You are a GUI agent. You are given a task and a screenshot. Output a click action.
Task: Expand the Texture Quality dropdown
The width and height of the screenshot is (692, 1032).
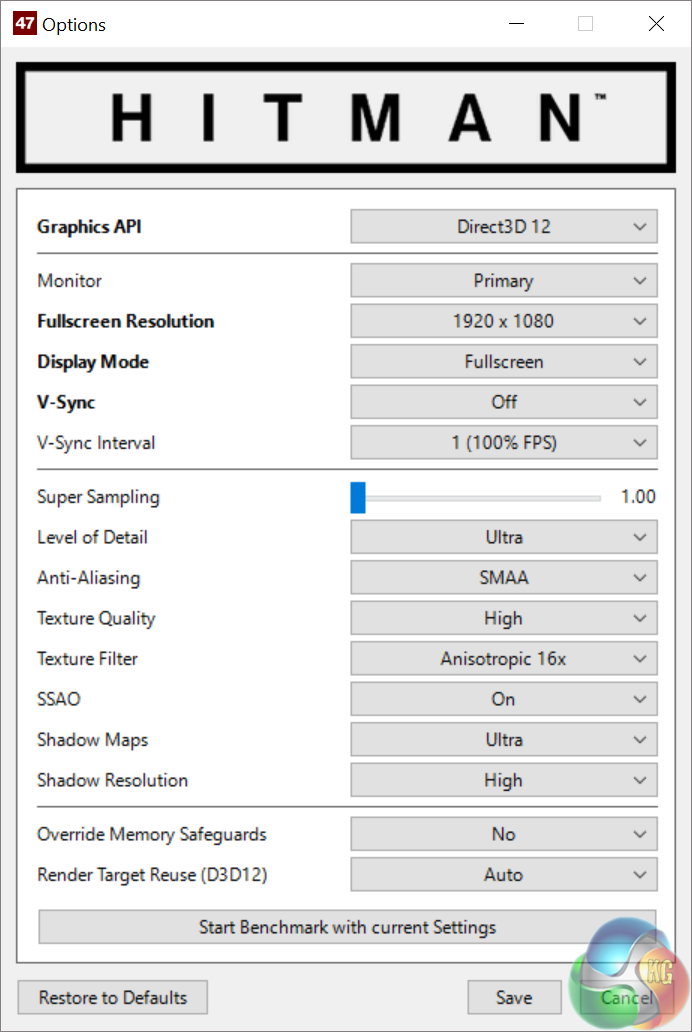(x=504, y=618)
